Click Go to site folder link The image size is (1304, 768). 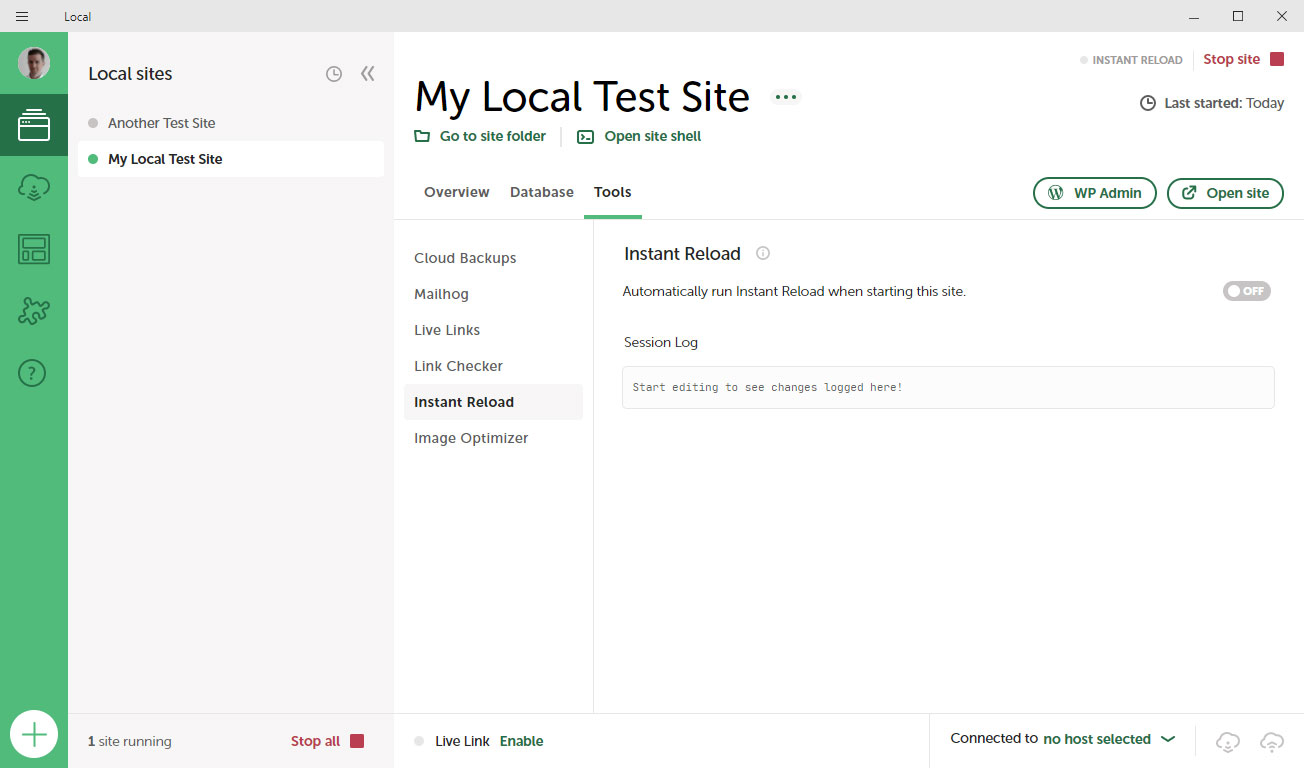[480, 136]
